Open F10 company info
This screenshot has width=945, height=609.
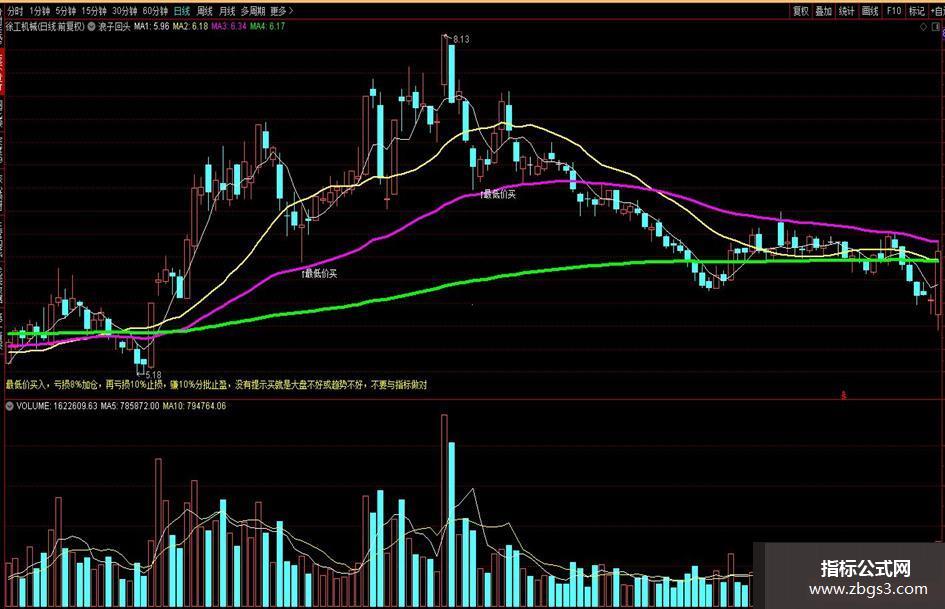point(894,11)
